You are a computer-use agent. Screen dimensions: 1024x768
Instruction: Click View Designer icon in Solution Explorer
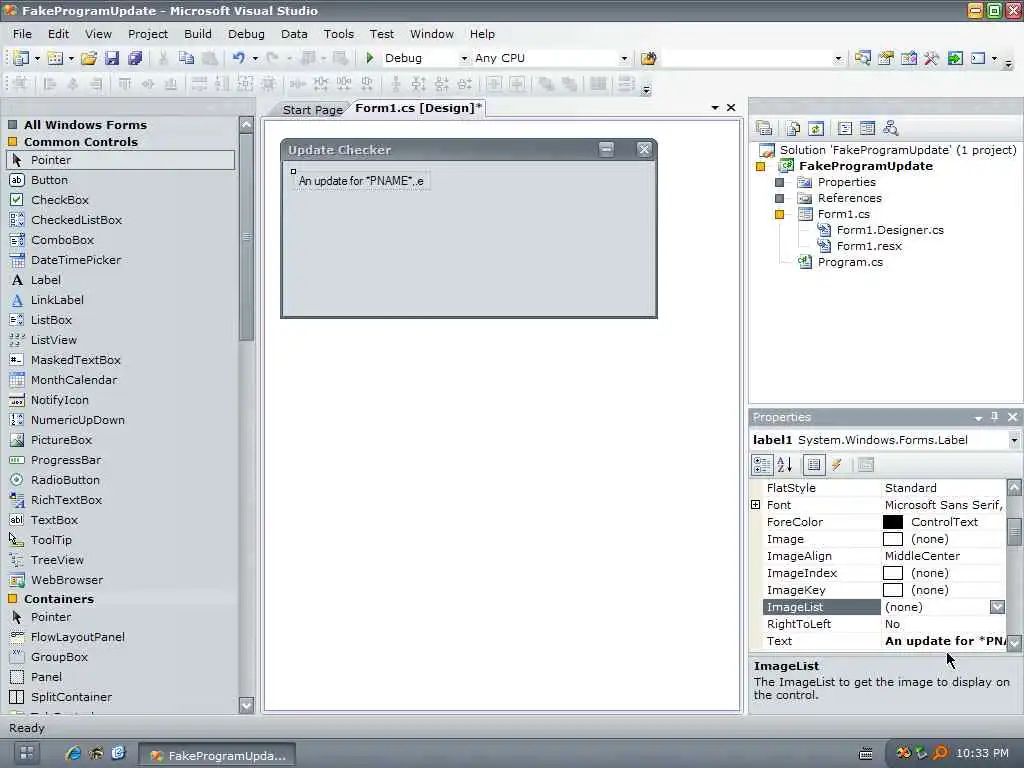click(x=867, y=128)
